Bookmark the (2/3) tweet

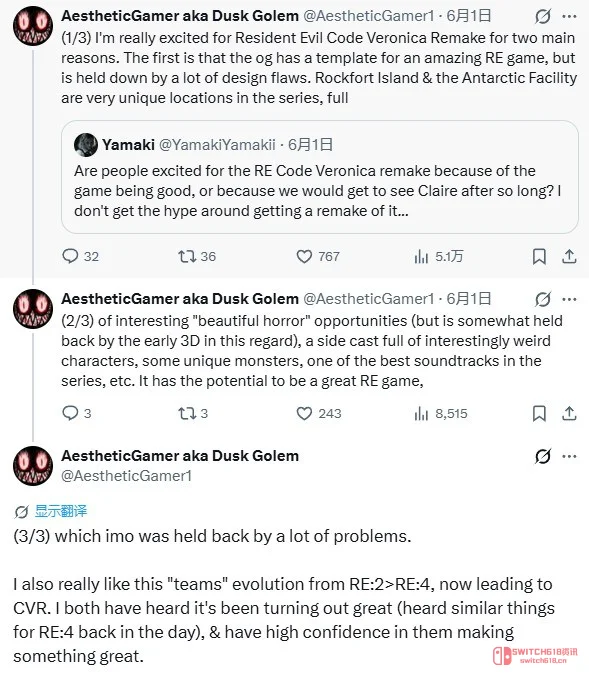point(539,413)
